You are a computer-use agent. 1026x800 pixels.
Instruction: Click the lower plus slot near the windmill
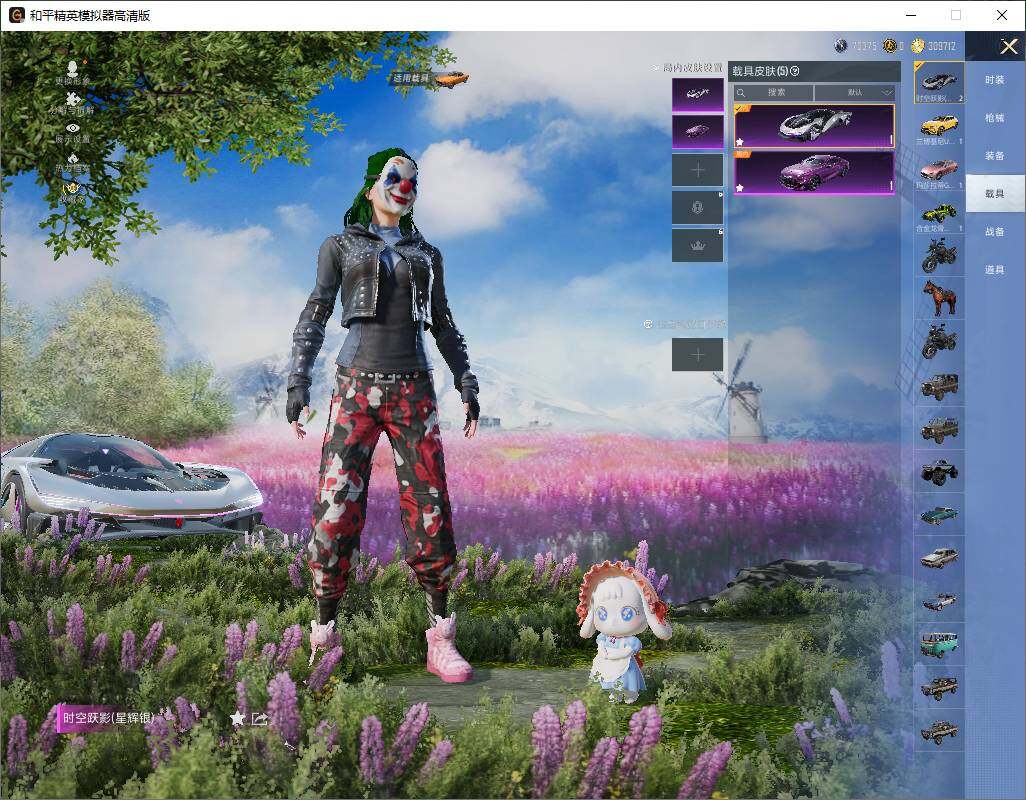click(698, 355)
